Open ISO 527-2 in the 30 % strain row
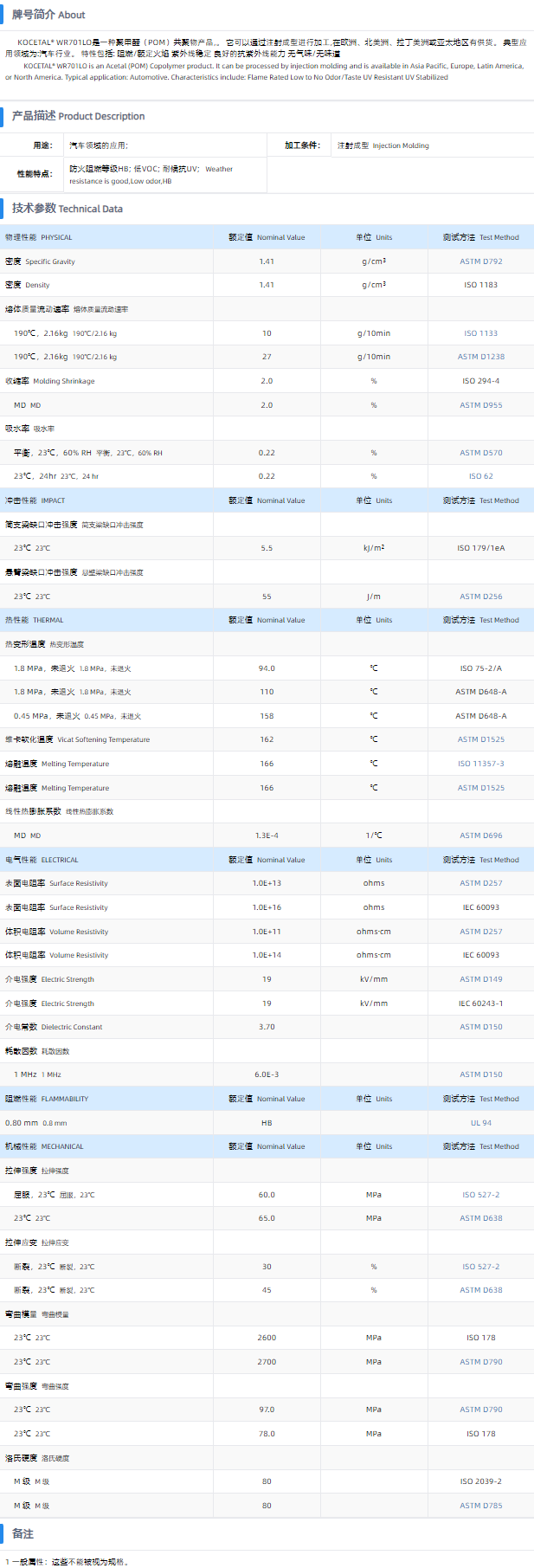The height and width of the screenshot is (1568, 534). click(480, 1267)
